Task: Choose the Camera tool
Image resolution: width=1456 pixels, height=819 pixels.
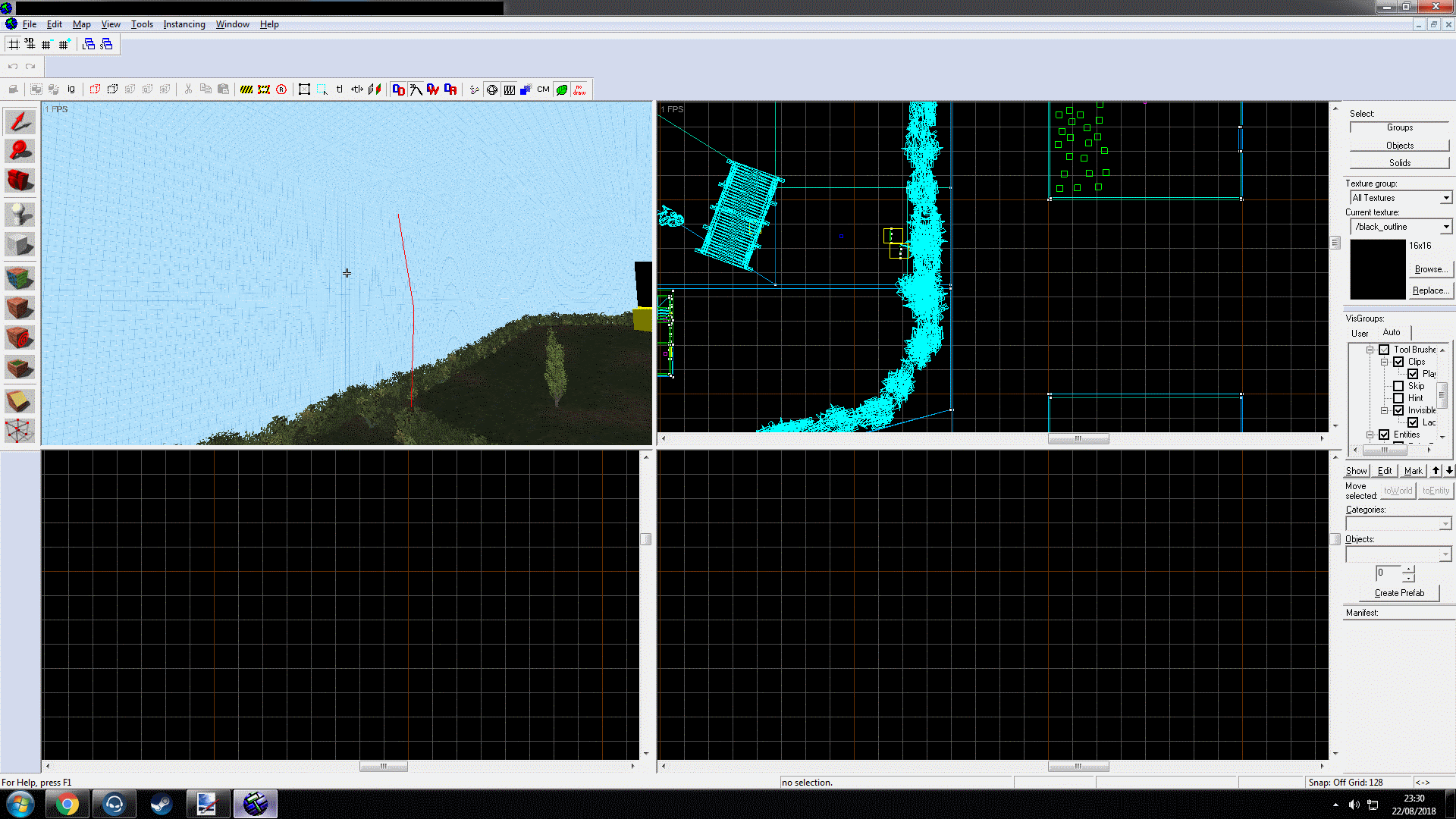Action: point(20,180)
